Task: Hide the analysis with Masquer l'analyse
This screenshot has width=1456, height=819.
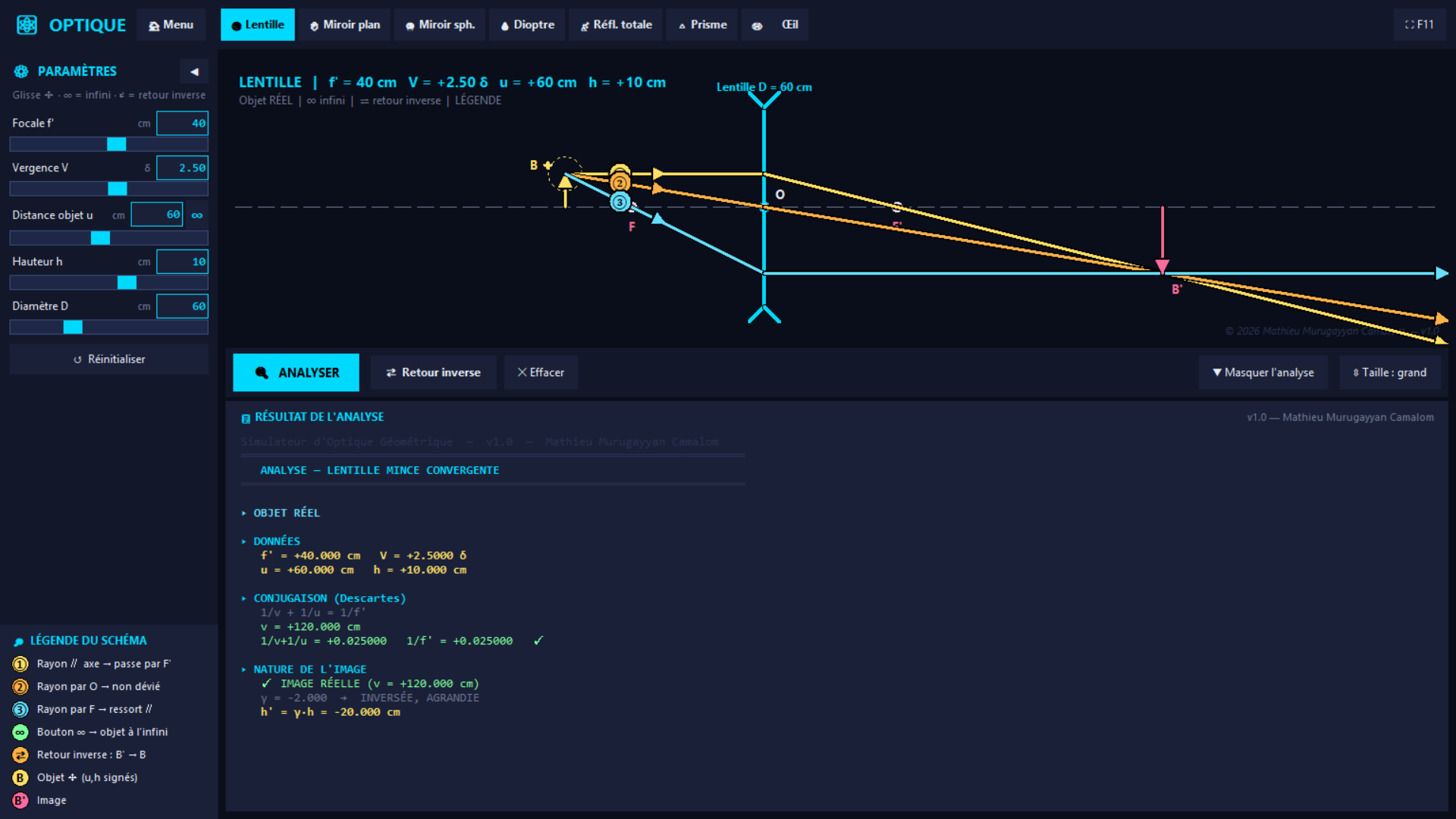Action: (x=1263, y=372)
